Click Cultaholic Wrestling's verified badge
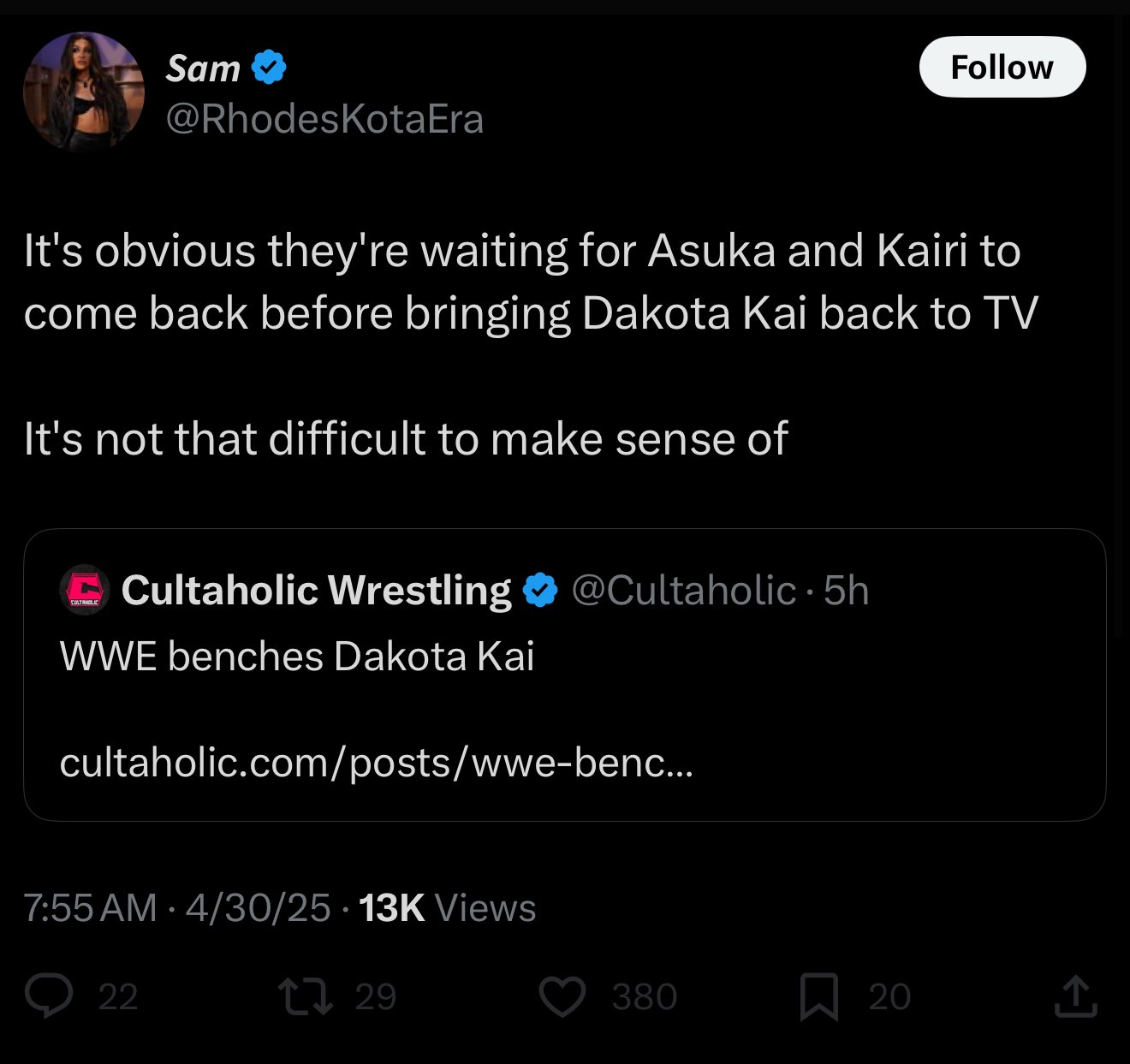1130x1064 pixels. (x=539, y=591)
